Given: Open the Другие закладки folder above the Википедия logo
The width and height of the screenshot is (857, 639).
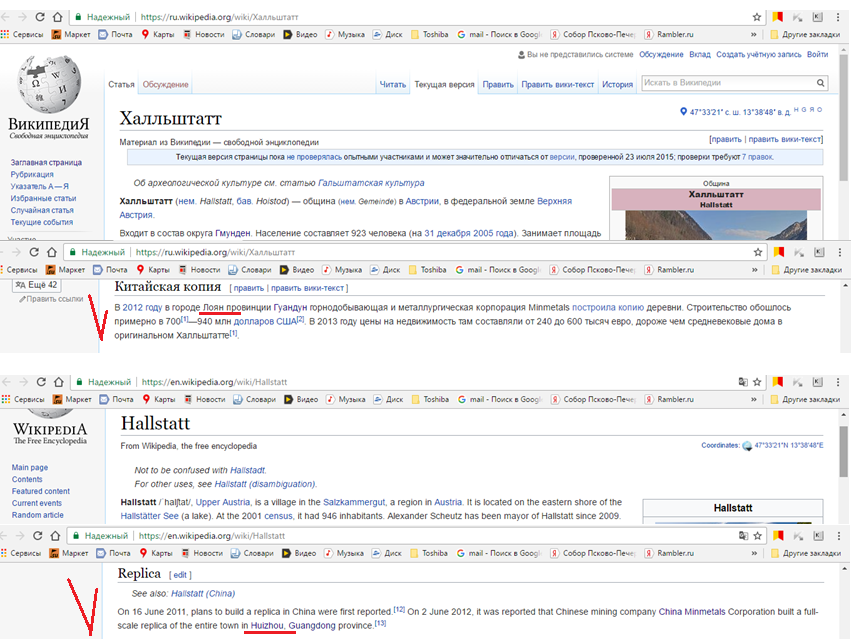Looking at the screenshot, I should pos(805,34).
